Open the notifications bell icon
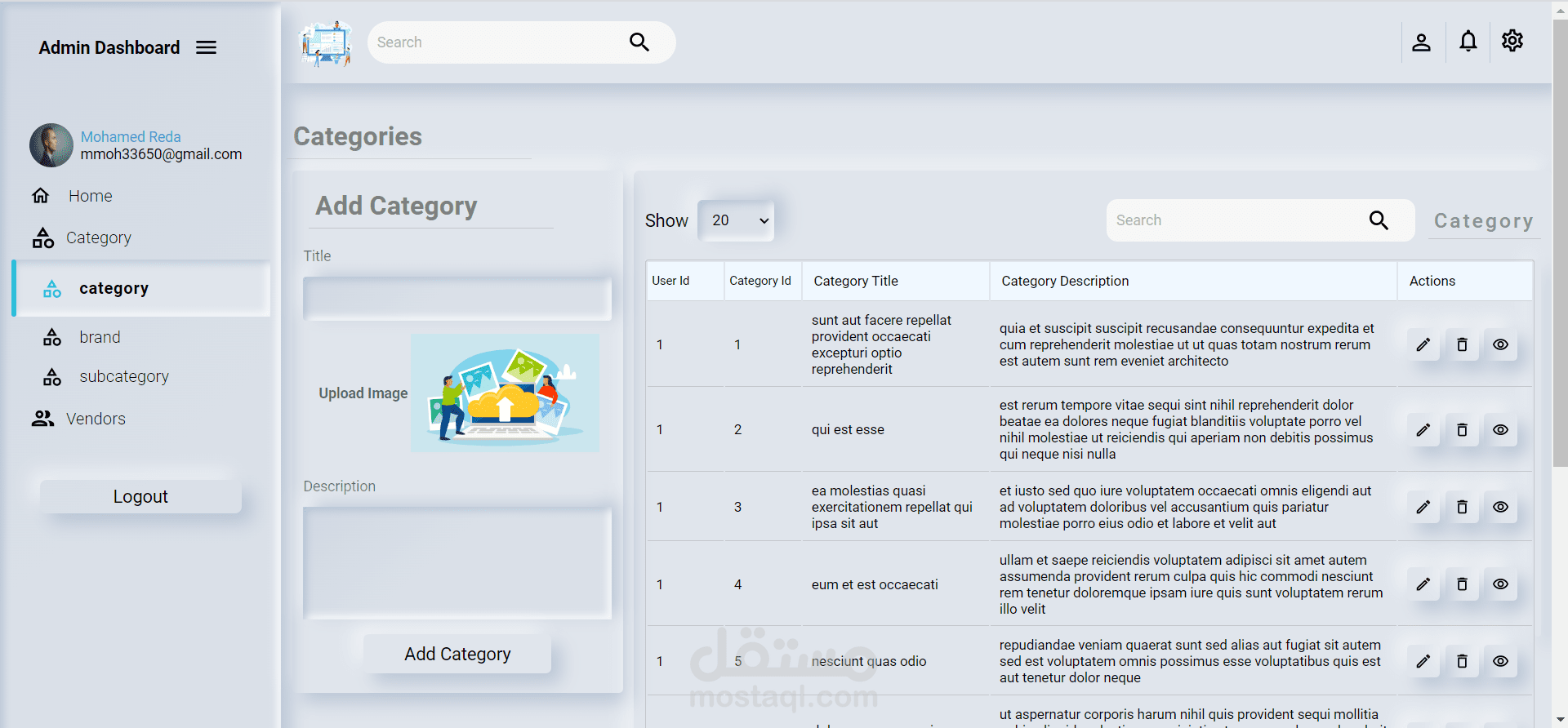 point(1468,41)
